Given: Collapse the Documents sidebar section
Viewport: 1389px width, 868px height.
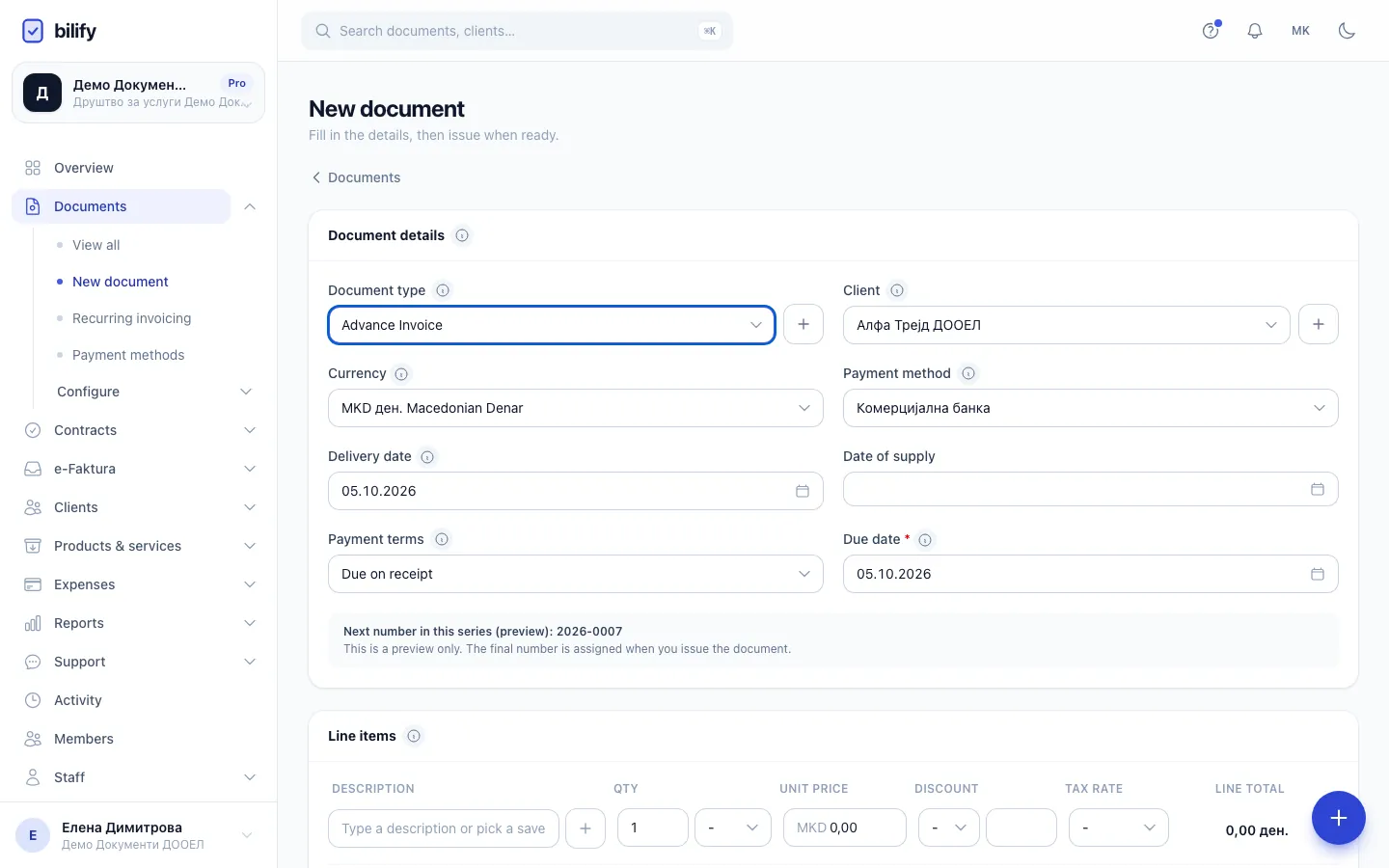Looking at the screenshot, I should pyautogui.click(x=250, y=206).
